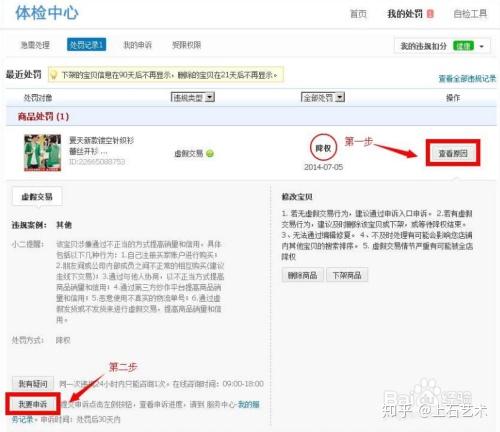Click the 我有疑问 button
Image resolution: width=500 pixels, height=432 pixels.
[33, 384]
